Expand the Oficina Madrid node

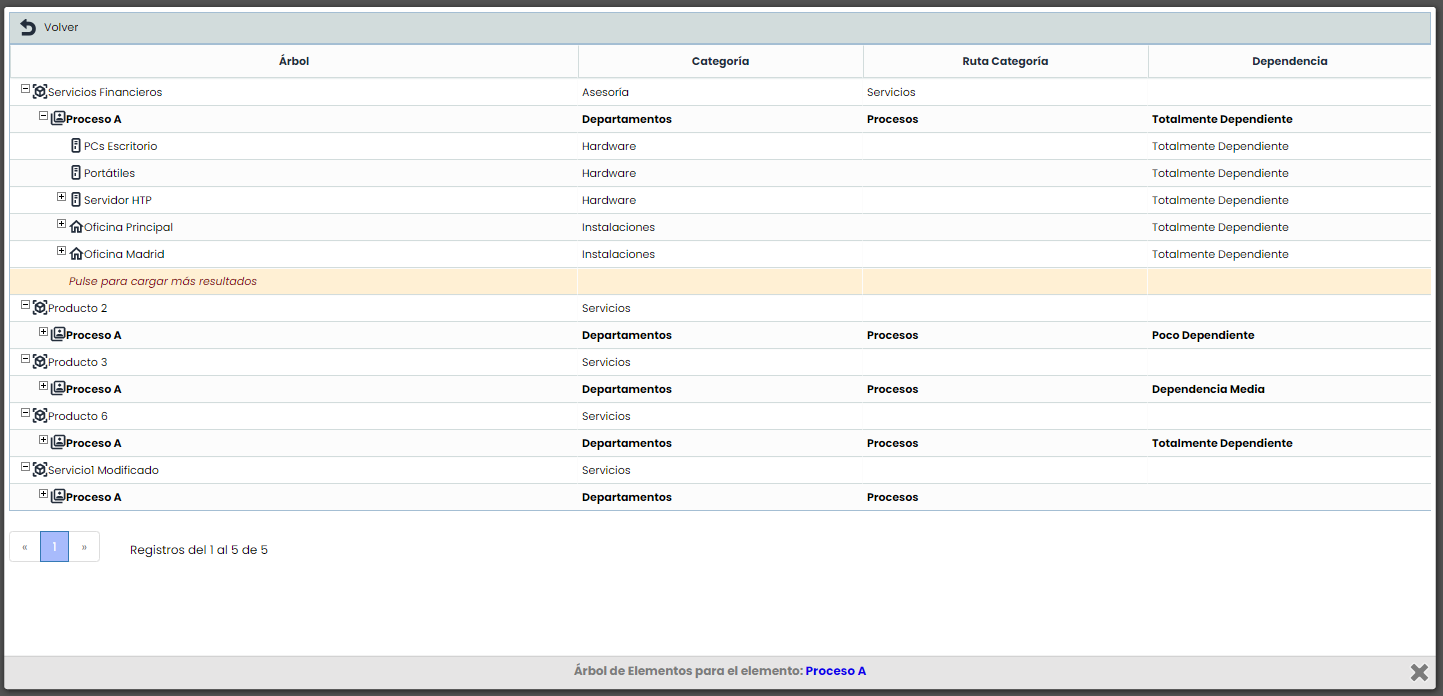(62, 251)
